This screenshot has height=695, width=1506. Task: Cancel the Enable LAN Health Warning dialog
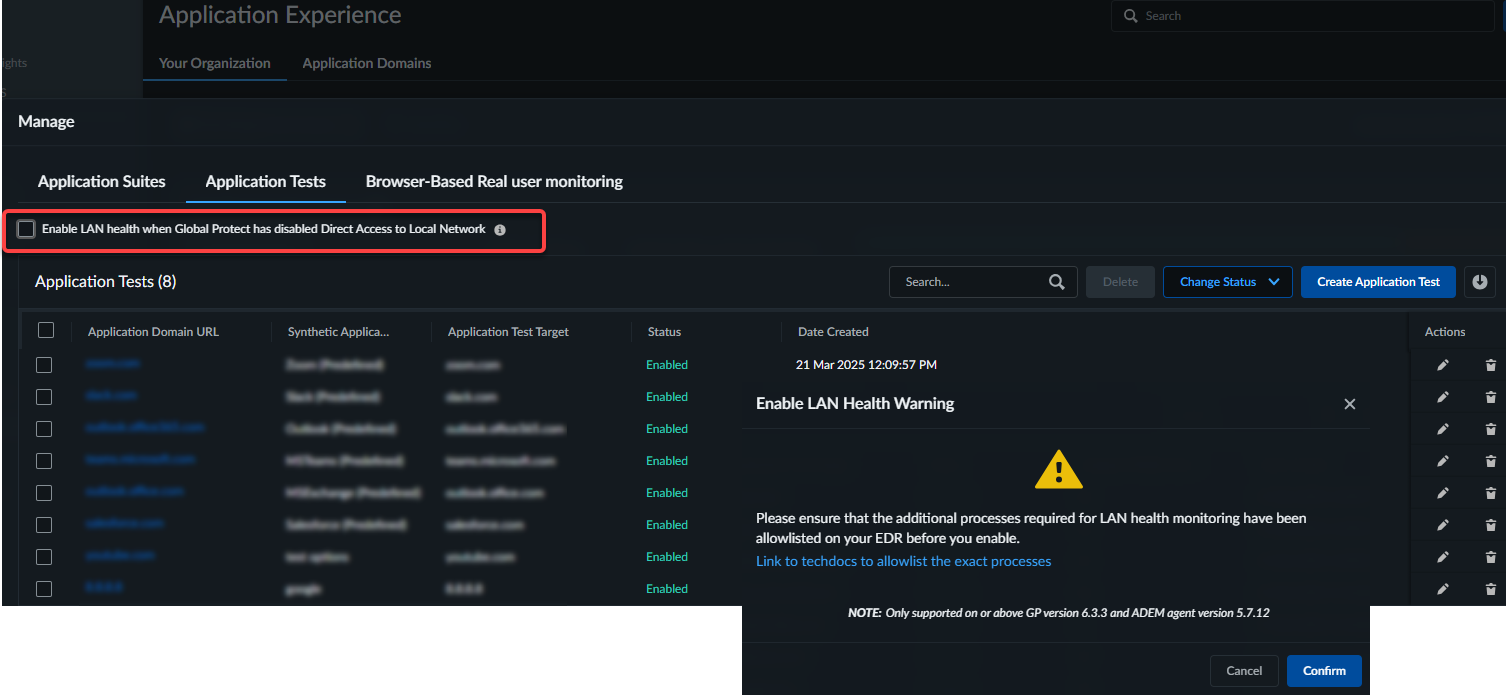(1244, 671)
